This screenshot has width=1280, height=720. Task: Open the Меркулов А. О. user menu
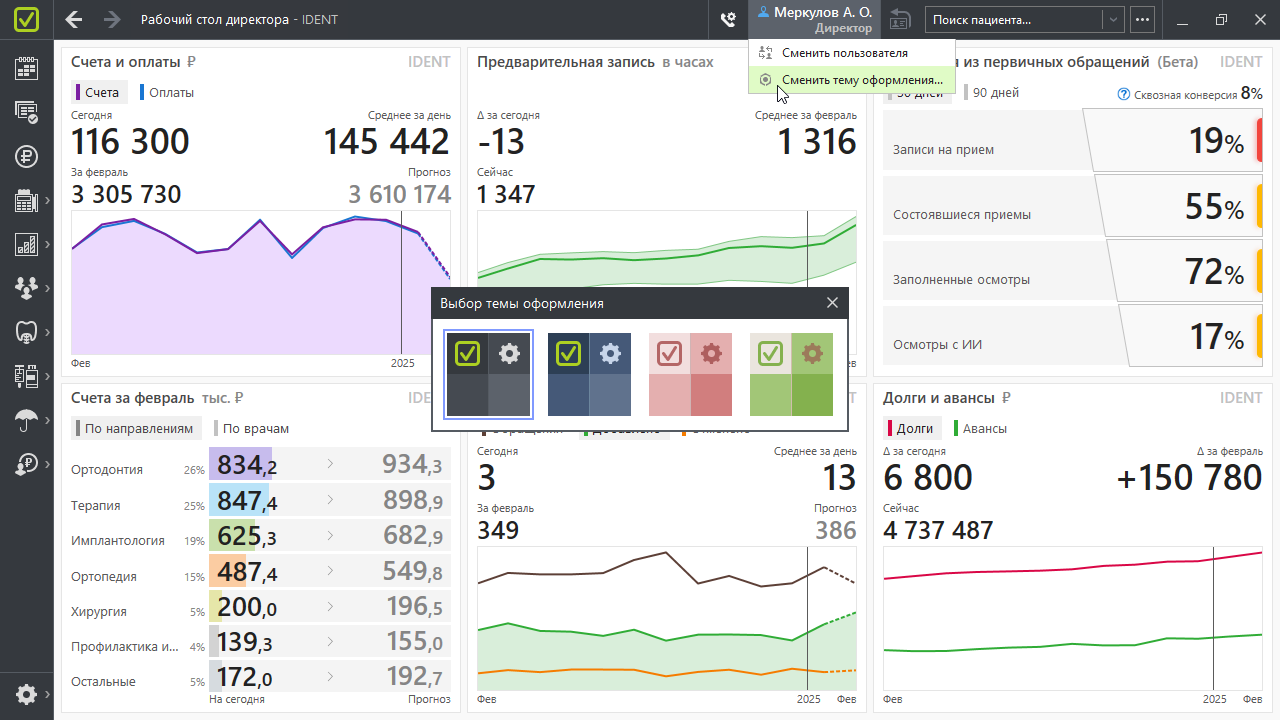[814, 19]
